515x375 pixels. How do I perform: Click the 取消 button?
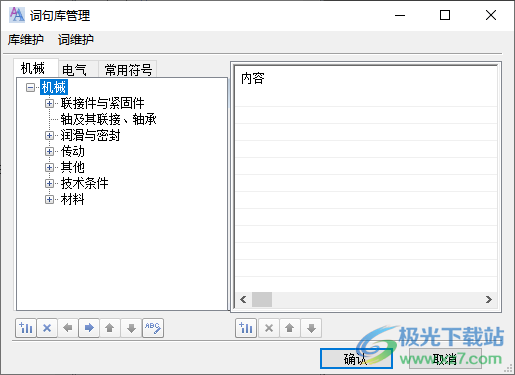click(x=445, y=359)
